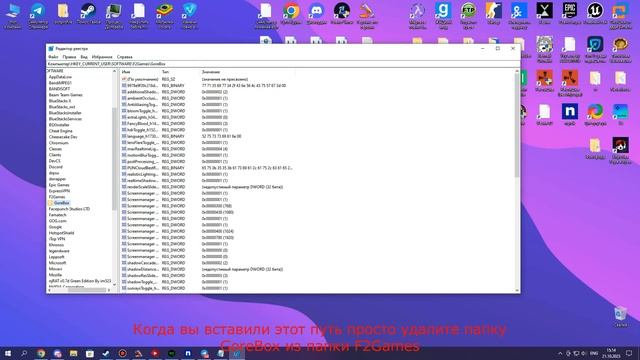Open the Избранное menu
The image size is (640, 360).
coord(102,57)
